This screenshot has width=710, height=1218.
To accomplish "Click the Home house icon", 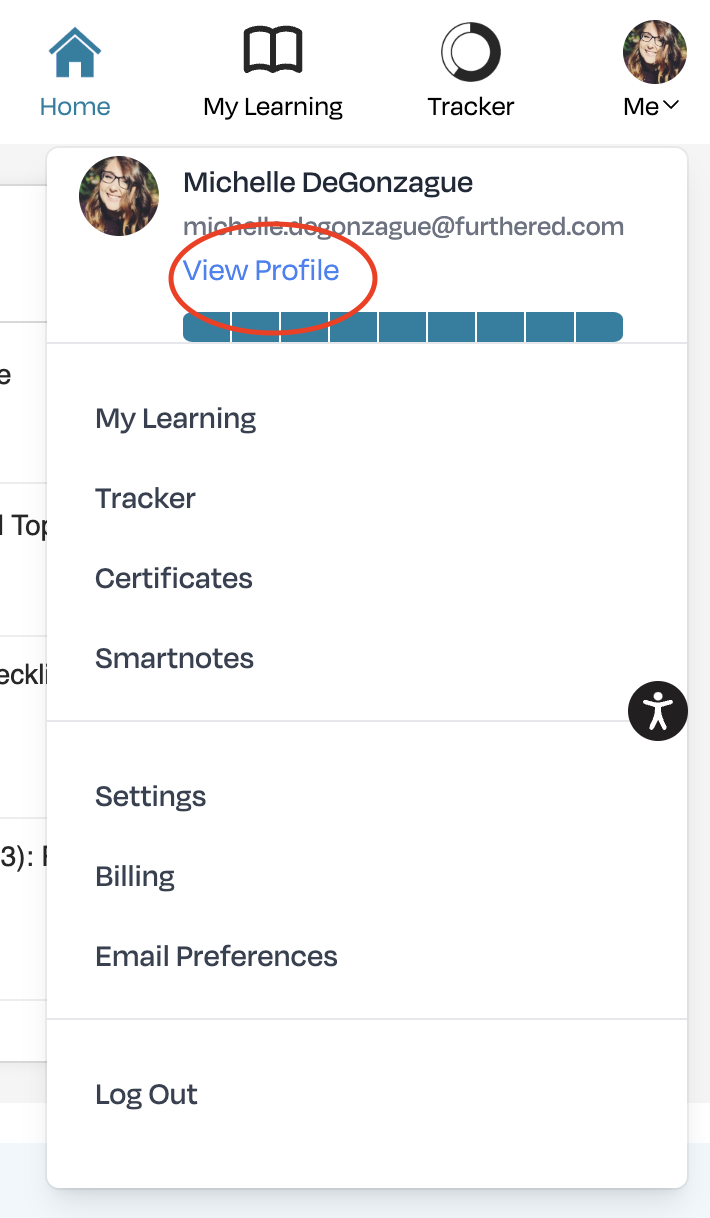I will 75,52.
